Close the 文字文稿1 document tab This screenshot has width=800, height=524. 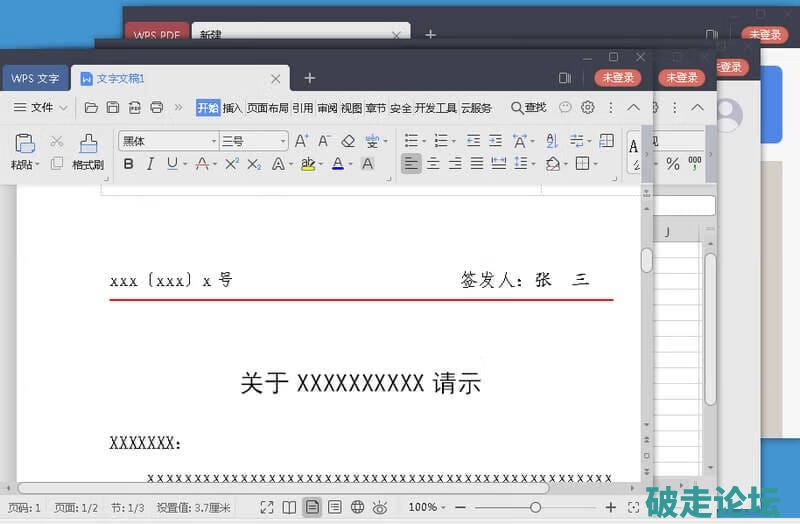(276, 79)
